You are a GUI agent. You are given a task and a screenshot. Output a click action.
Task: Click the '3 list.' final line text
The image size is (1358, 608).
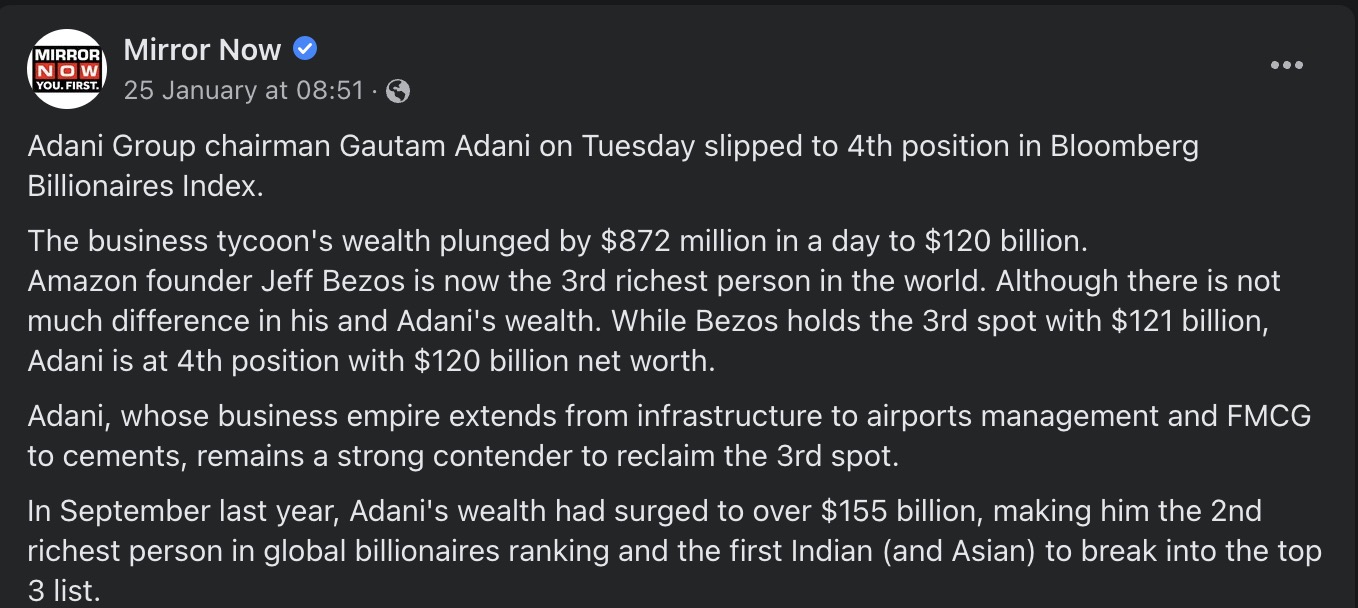(x=64, y=591)
